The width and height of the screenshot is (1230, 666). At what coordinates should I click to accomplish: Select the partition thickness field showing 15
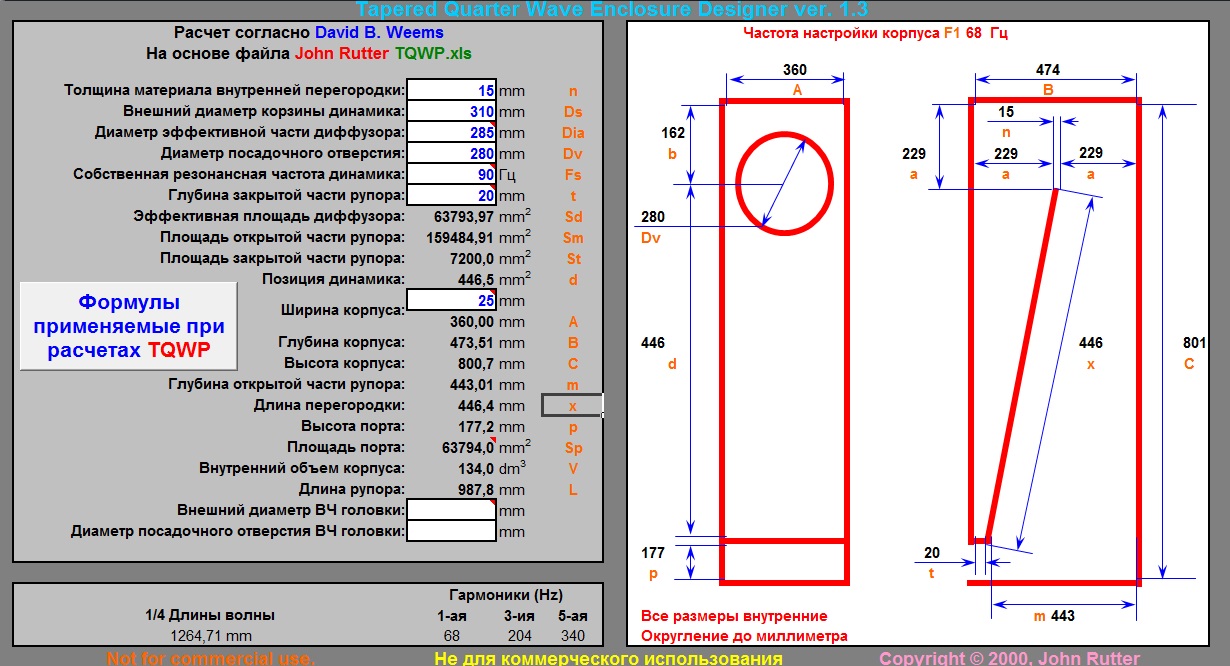pyautogui.click(x=452, y=90)
